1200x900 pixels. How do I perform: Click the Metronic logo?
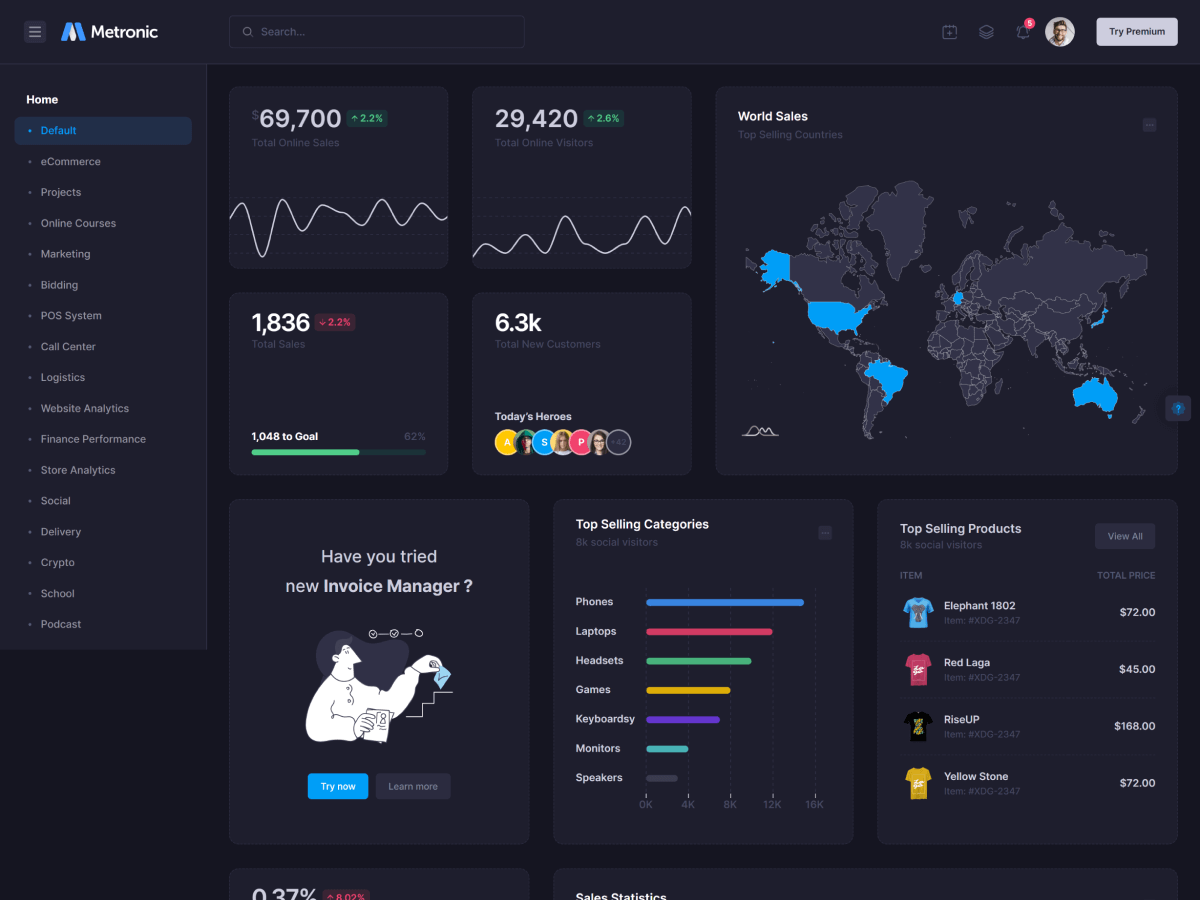(109, 32)
